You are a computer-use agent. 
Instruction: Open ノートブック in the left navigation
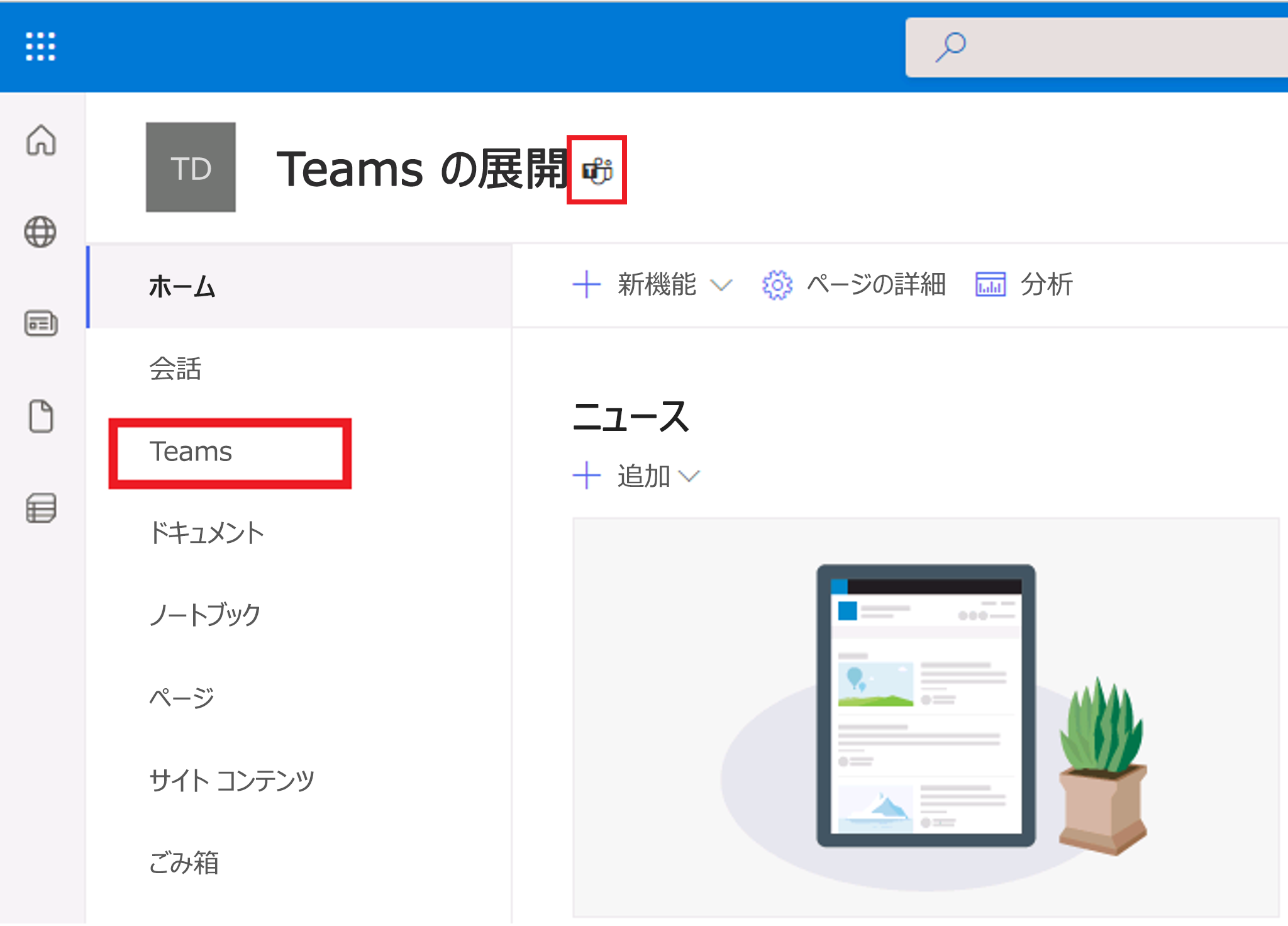(205, 615)
